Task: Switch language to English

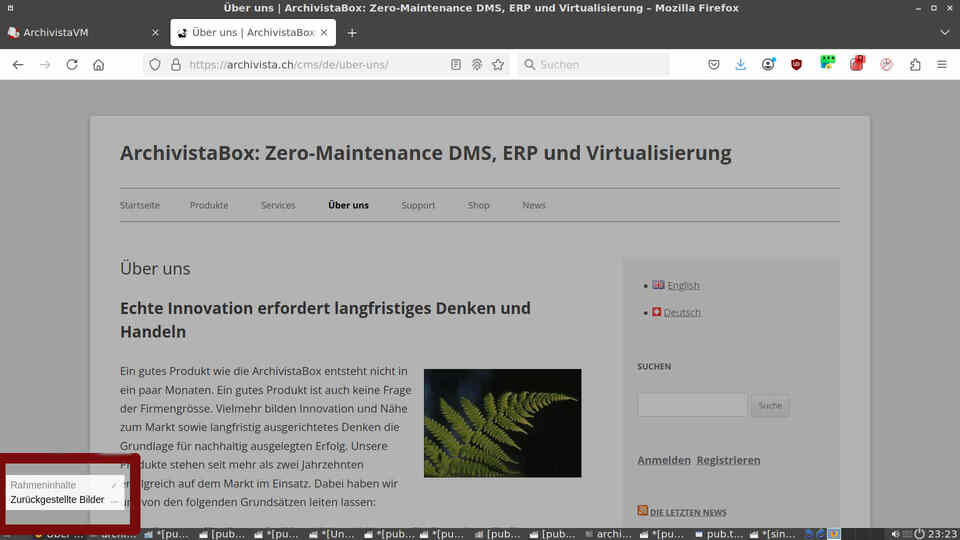Action: point(683,285)
